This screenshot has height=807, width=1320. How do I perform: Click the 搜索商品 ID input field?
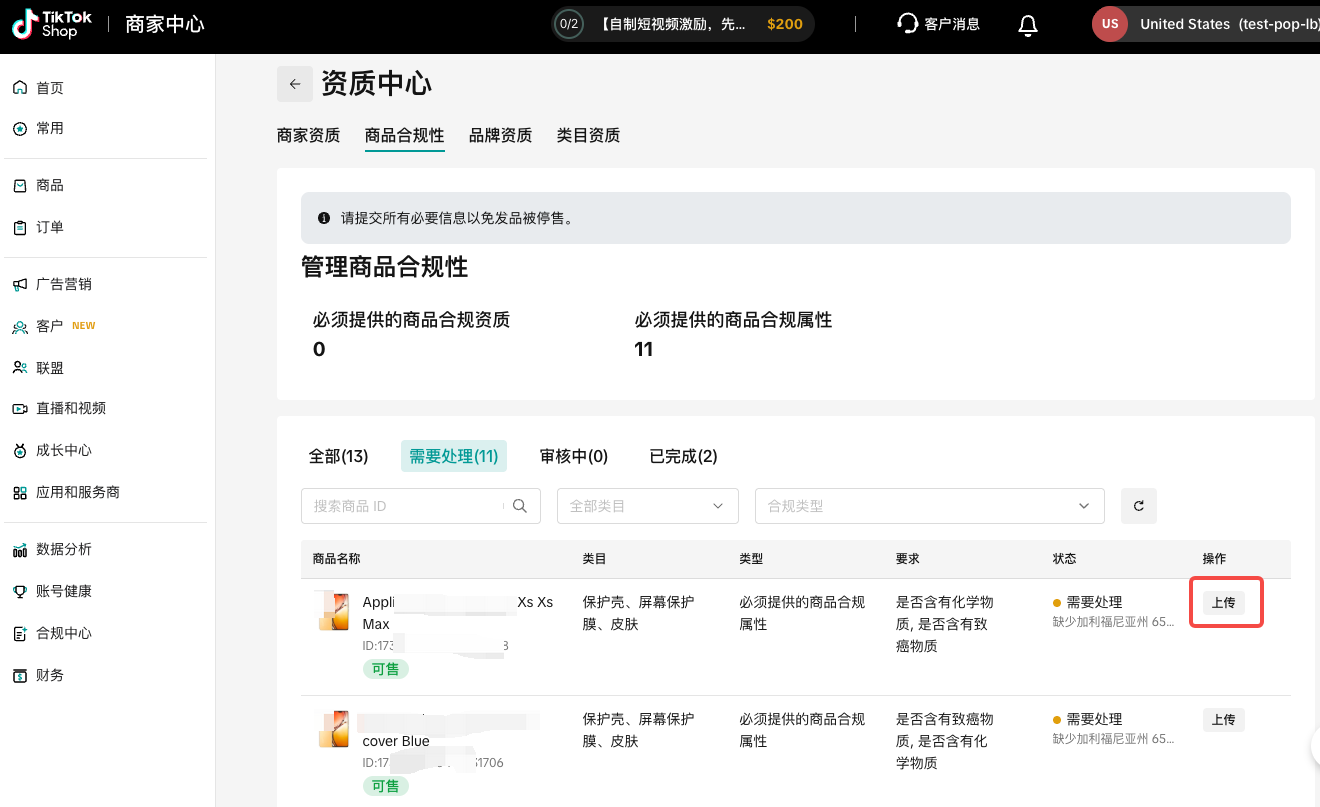coord(405,506)
